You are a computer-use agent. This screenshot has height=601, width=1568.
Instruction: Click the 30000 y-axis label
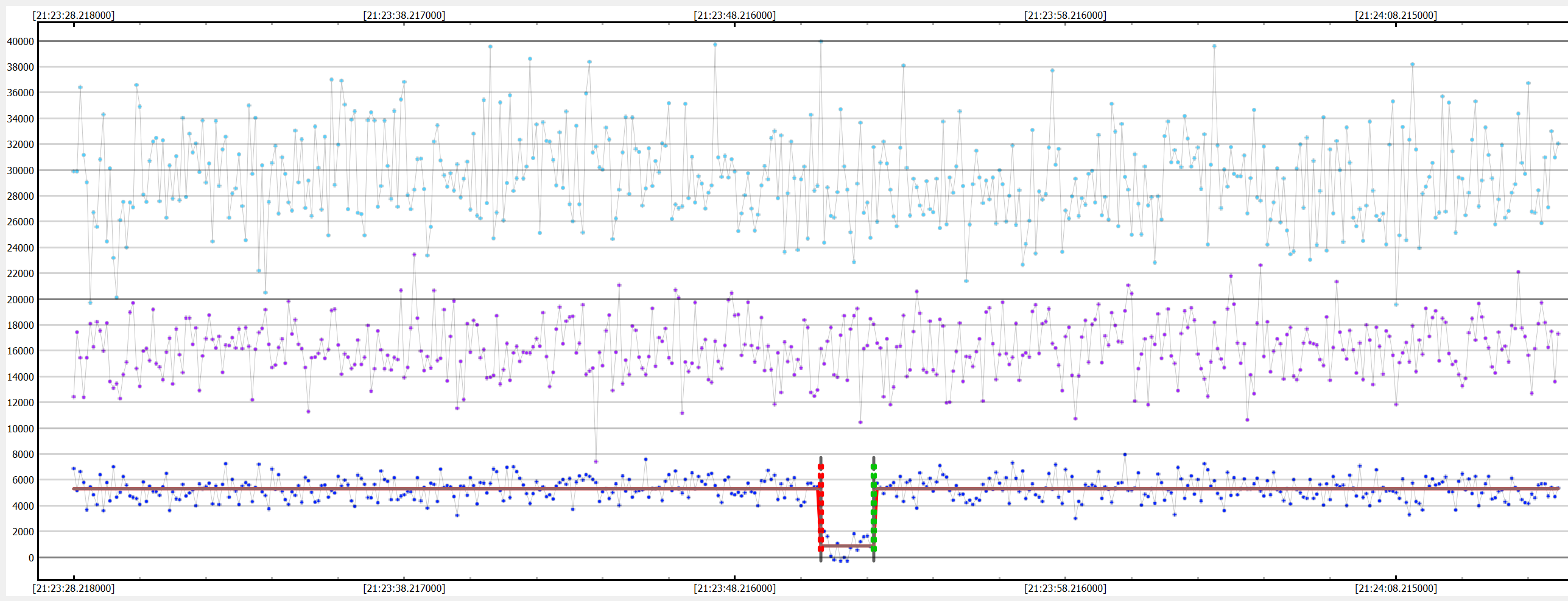[x=20, y=170]
